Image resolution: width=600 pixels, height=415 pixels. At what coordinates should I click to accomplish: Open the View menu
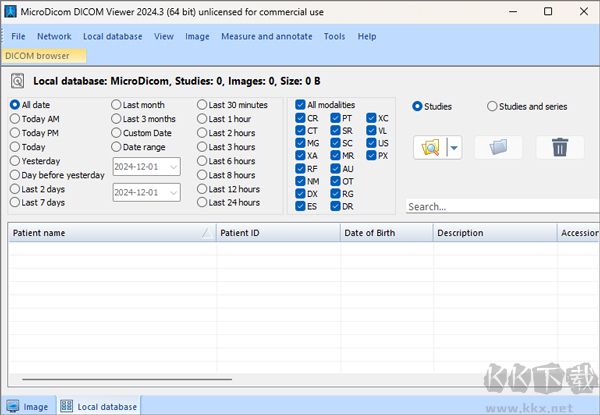pos(164,36)
